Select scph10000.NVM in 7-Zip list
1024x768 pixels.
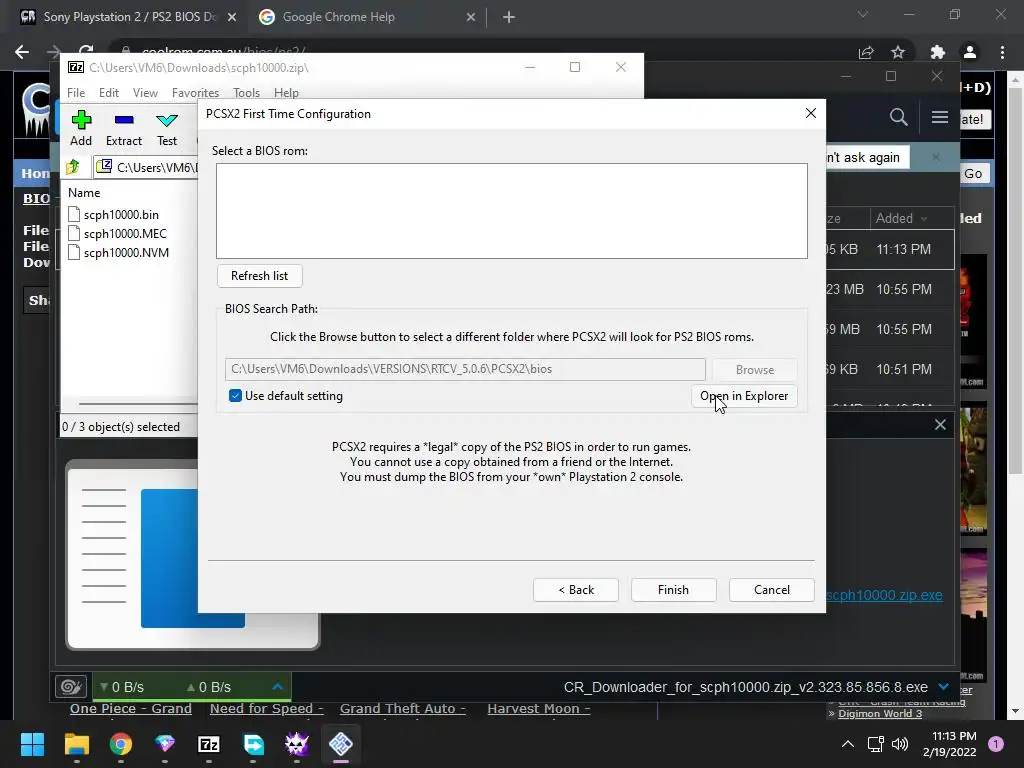pos(126,252)
